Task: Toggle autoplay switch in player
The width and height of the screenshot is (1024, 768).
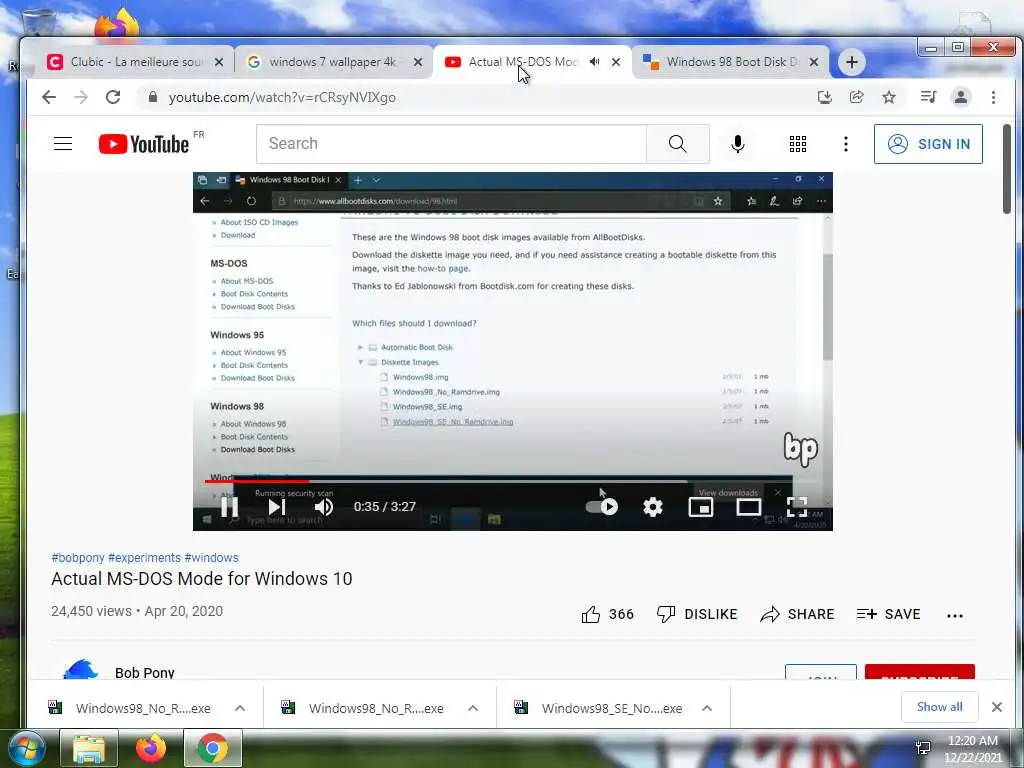Action: [601, 507]
